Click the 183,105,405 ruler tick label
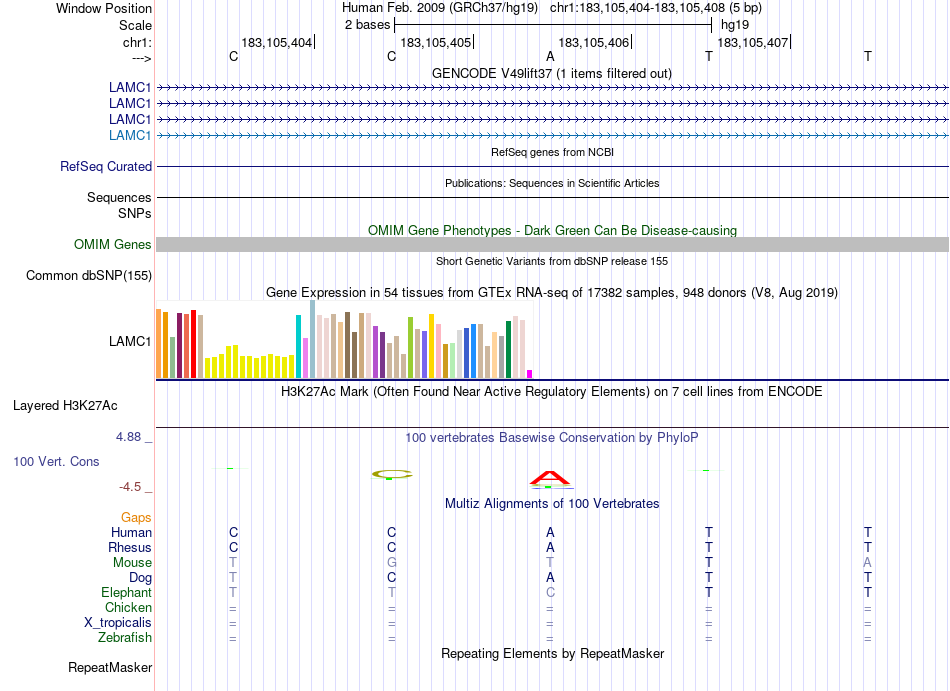950x691 pixels. point(436,42)
